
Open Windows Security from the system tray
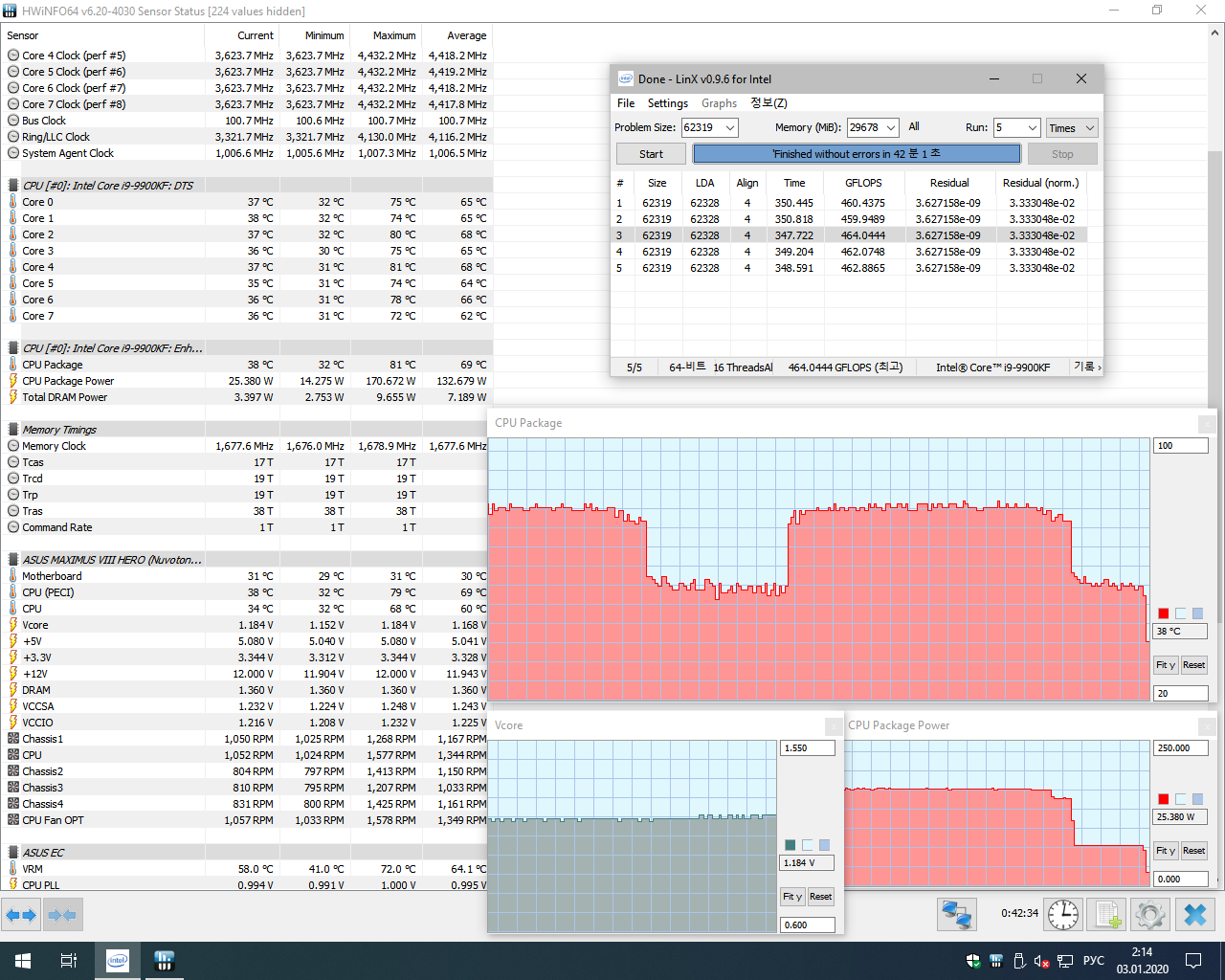[x=974, y=961]
